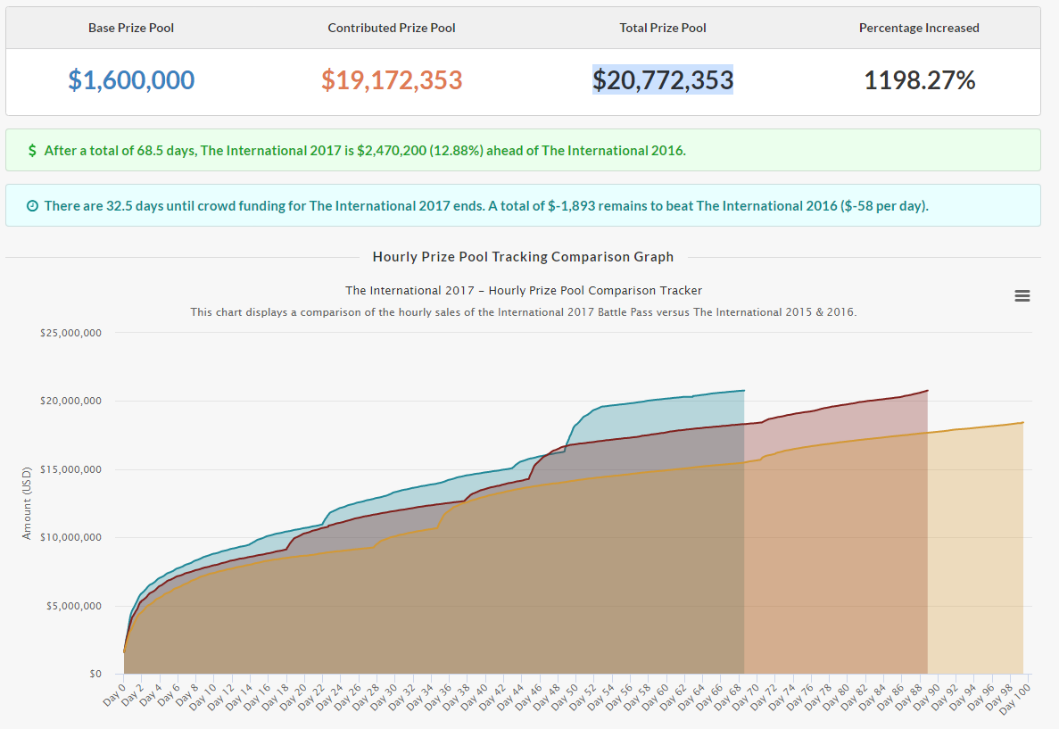Image resolution: width=1059 pixels, height=729 pixels.
Task: Click the highlighted Total Prize Pool $20,772,353
Action: click(663, 80)
